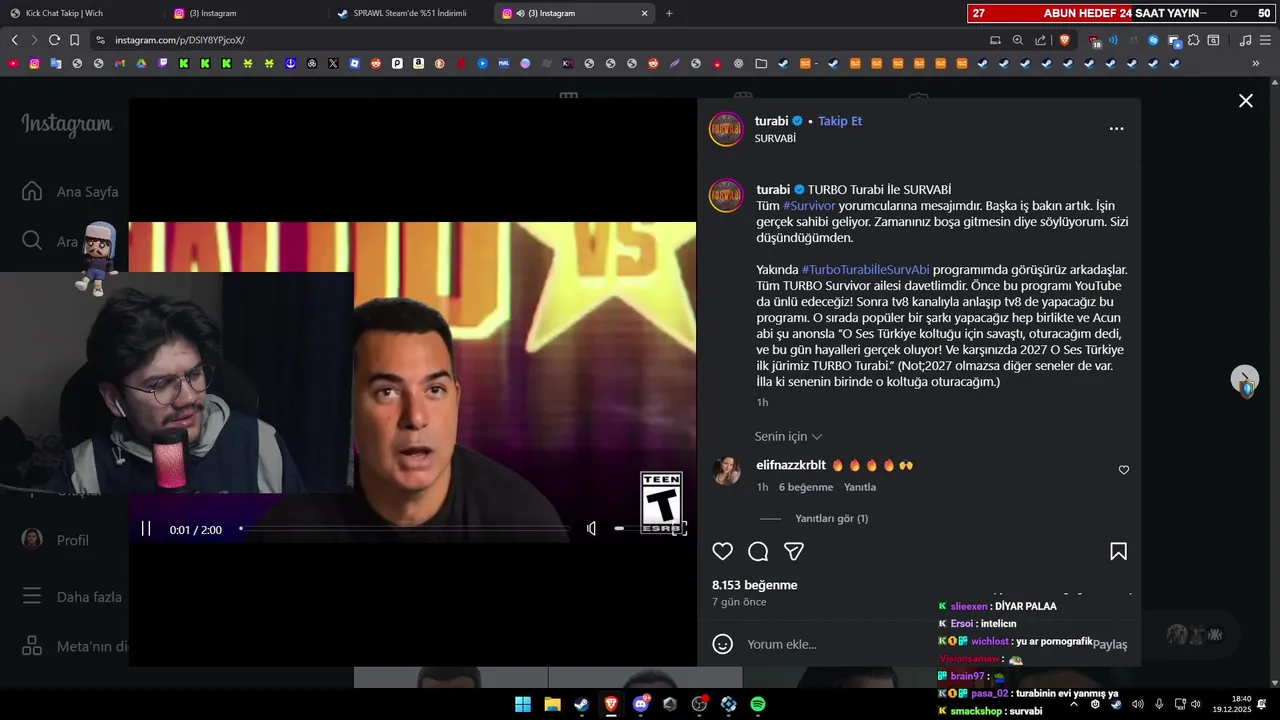Open the Gmail bookmark

[x=120, y=63]
